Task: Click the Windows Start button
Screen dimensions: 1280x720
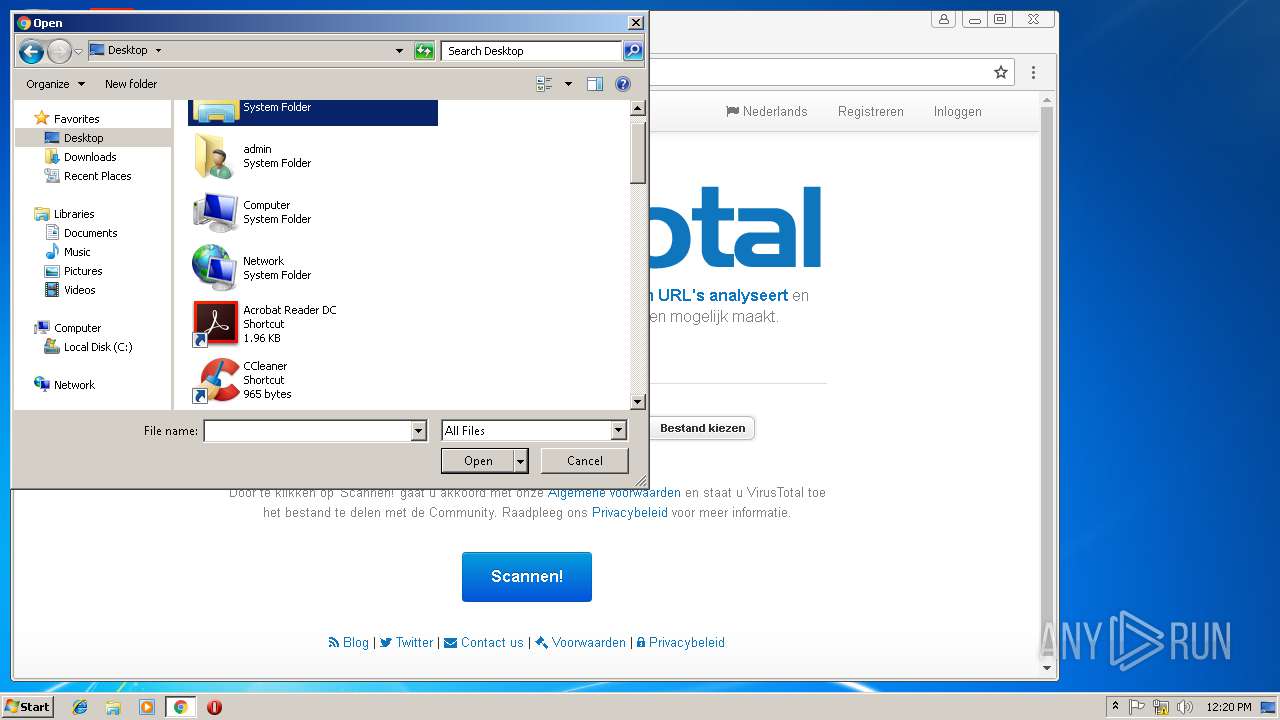Action: point(27,707)
